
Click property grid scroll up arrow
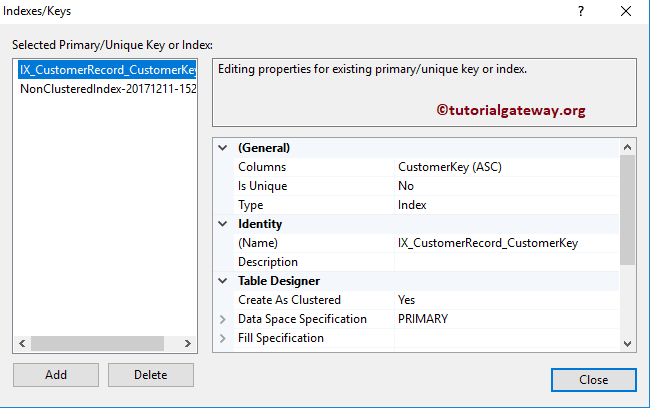pos(628,147)
